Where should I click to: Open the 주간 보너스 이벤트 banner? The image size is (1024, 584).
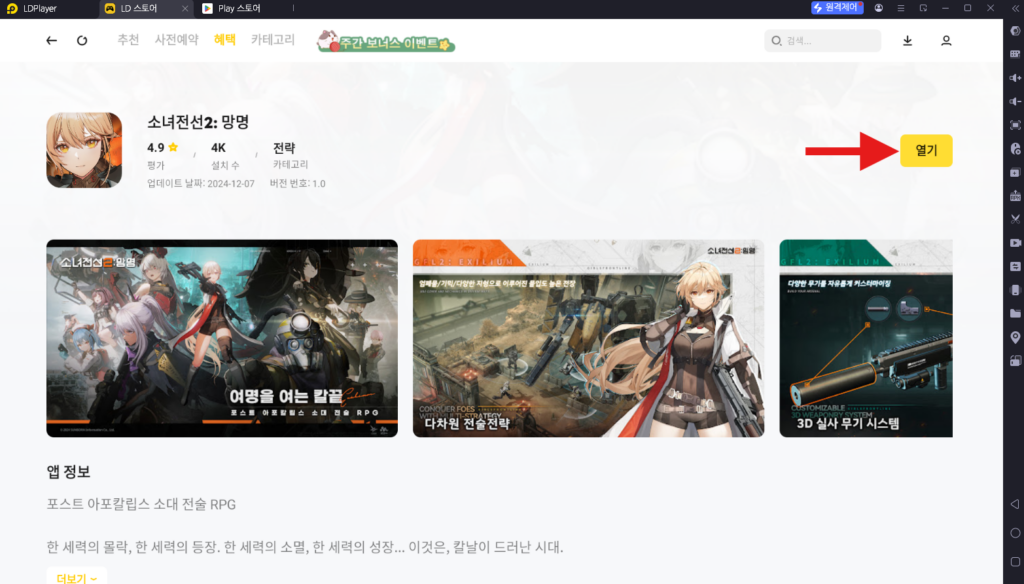click(x=385, y=41)
